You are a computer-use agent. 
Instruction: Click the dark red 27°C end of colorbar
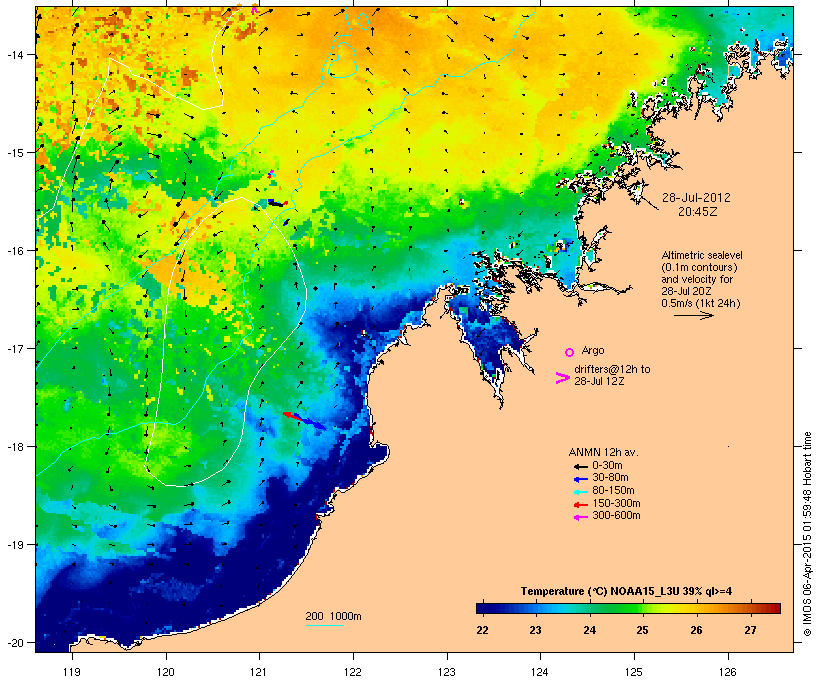pyautogui.click(x=775, y=608)
